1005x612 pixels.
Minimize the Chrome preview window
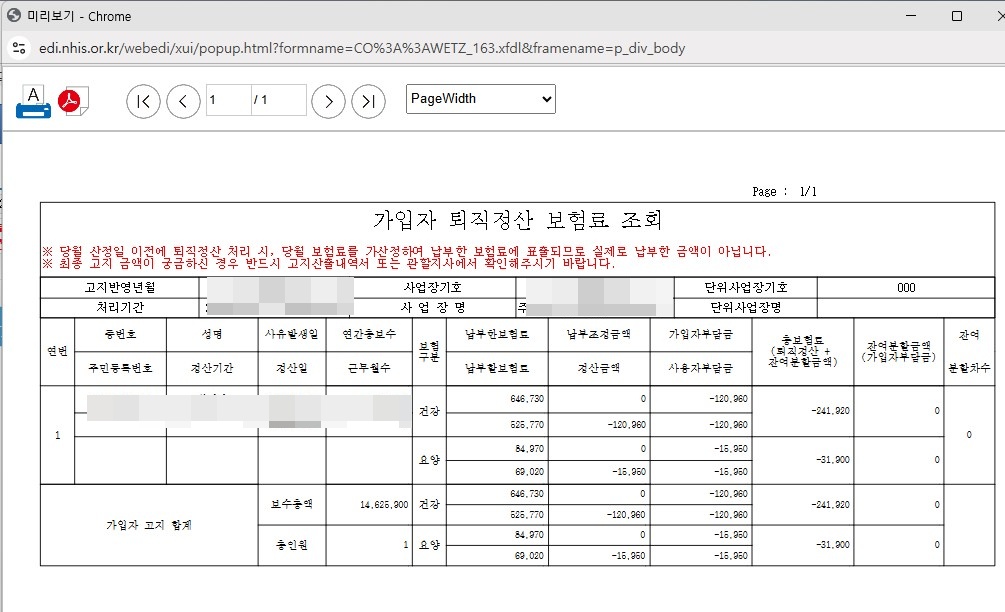pyautogui.click(x=911, y=15)
